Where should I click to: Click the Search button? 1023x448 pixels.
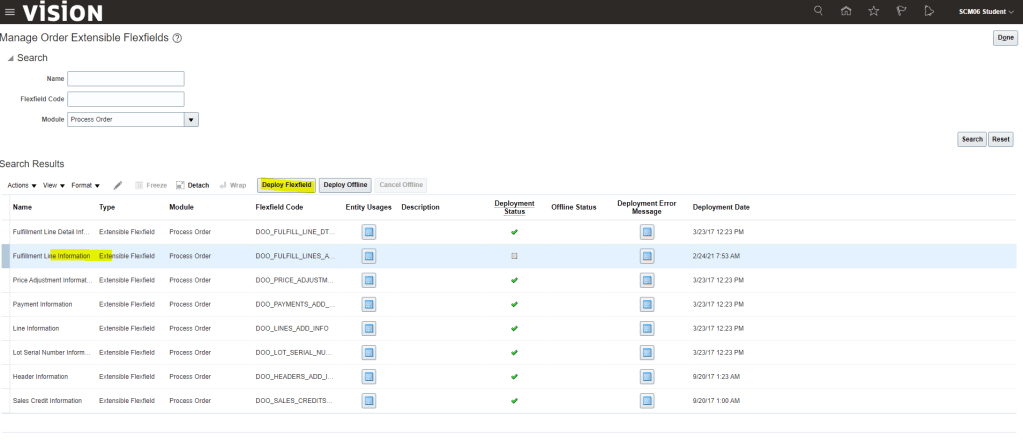[x=971, y=139]
